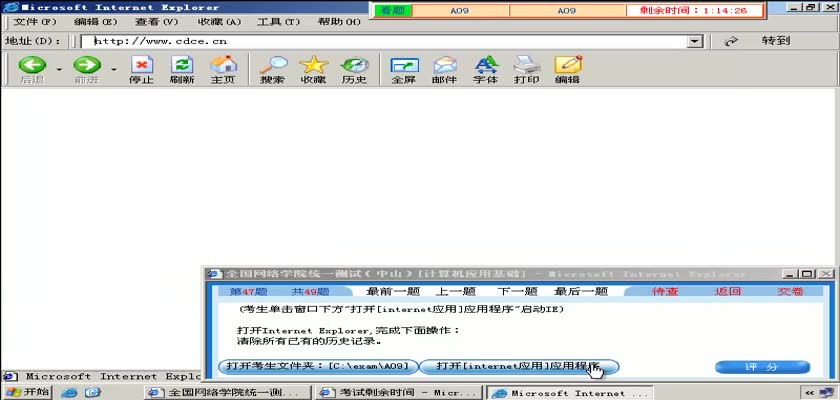Click the green 看题 button
840x400 pixels.
click(393, 10)
